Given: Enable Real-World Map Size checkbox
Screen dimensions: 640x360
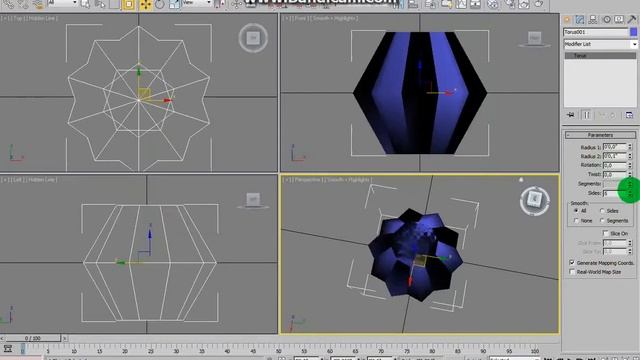Looking at the screenshot, I should 572,271.
